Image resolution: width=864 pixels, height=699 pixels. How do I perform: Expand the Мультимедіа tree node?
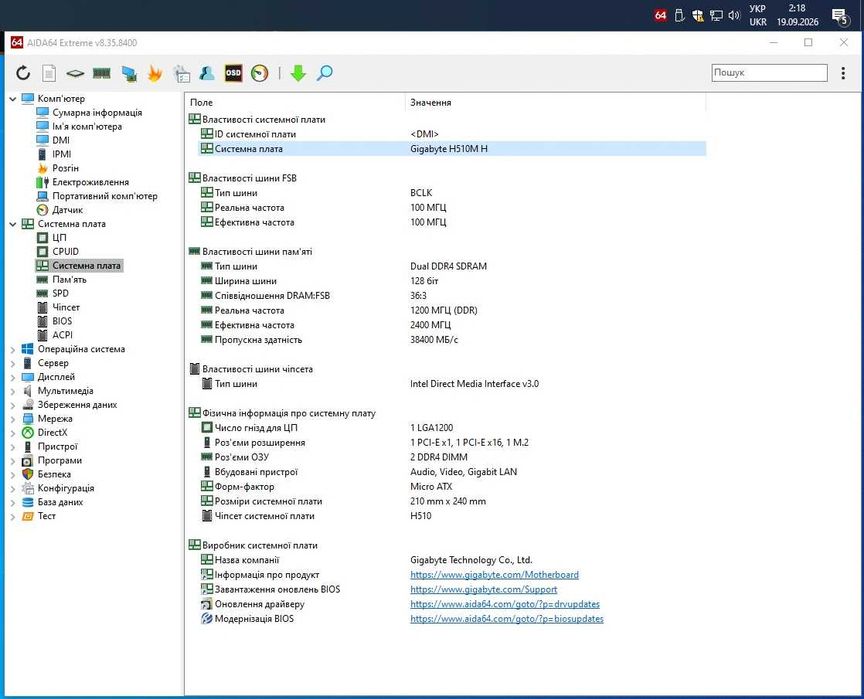tap(13, 391)
